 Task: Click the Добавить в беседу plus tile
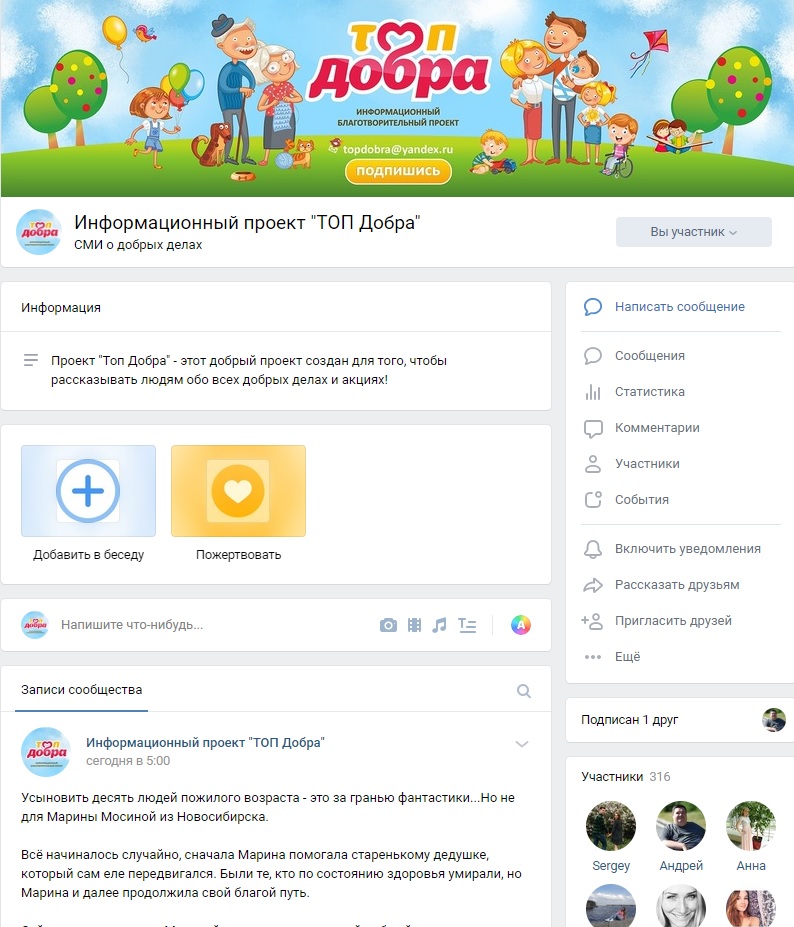89,491
